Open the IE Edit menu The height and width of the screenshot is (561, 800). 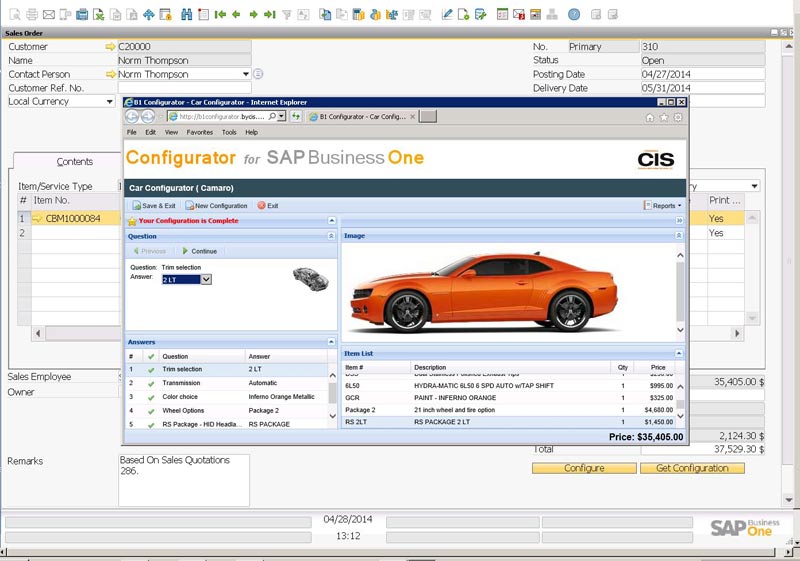pyautogui.click(x=151, y=132)
